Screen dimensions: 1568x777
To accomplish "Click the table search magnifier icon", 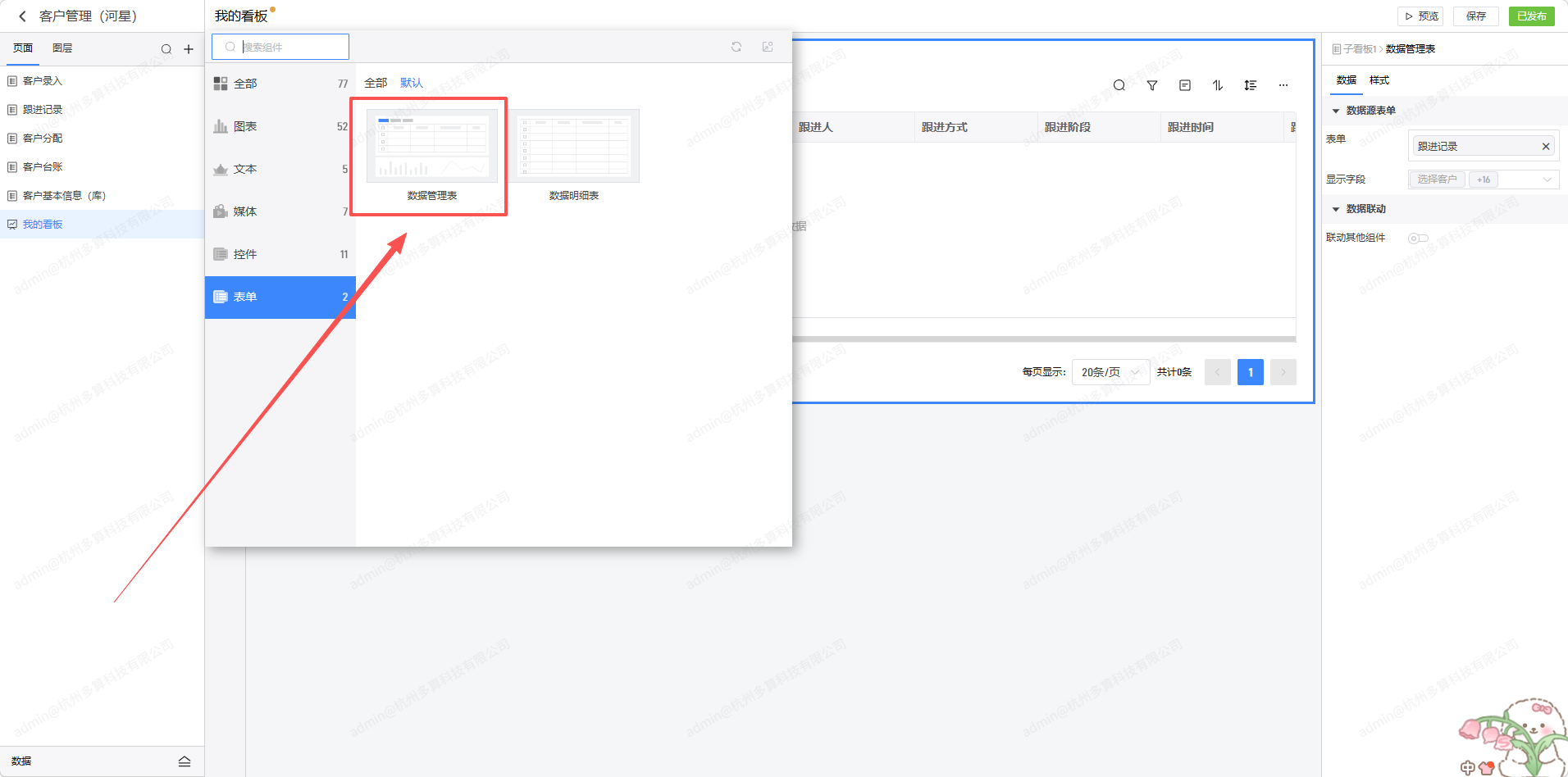I will click(x=1119, y=85).
